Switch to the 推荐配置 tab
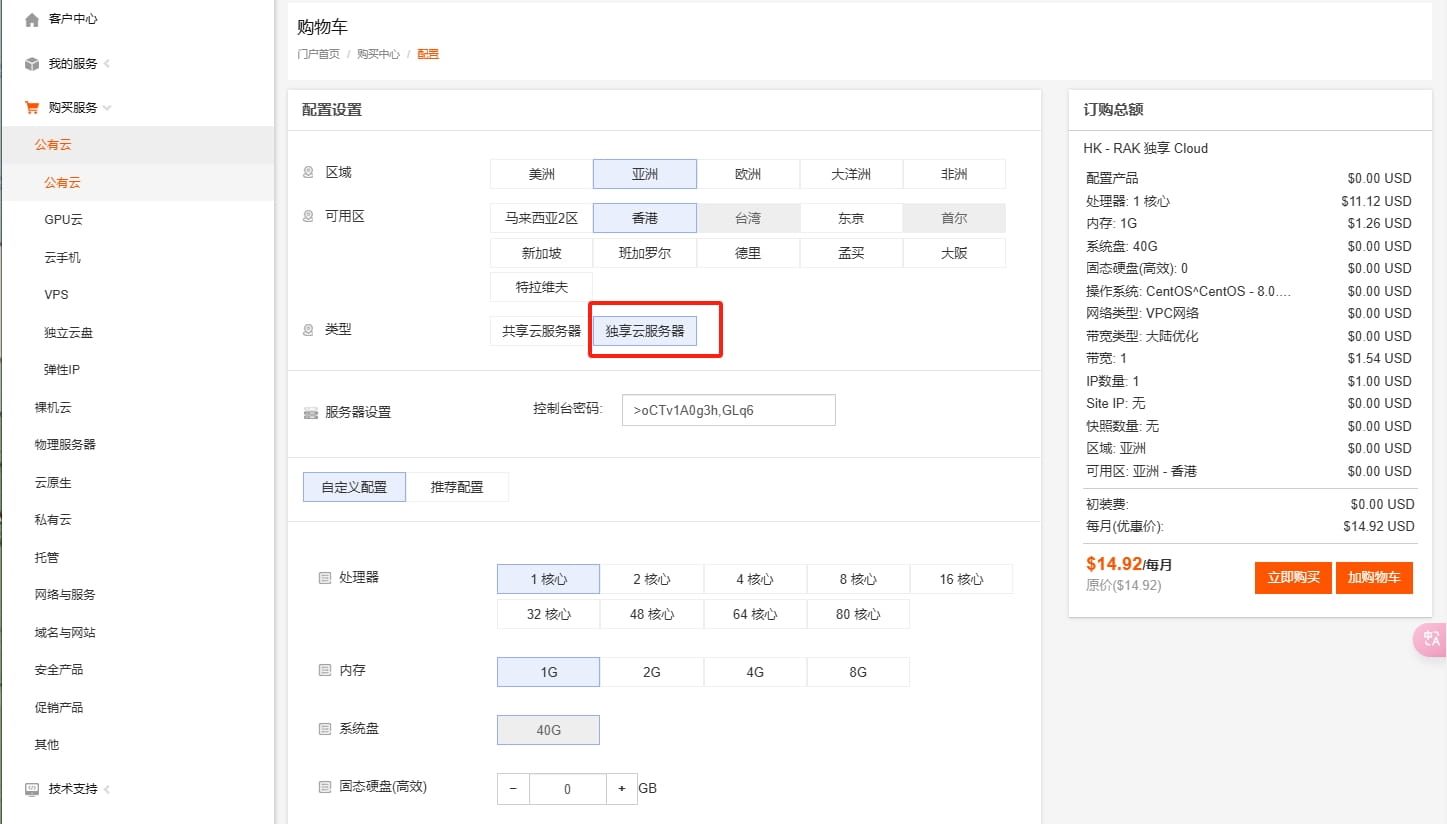Image resolution: width=1447 pixels, height=824 pixels. point(459,487)
